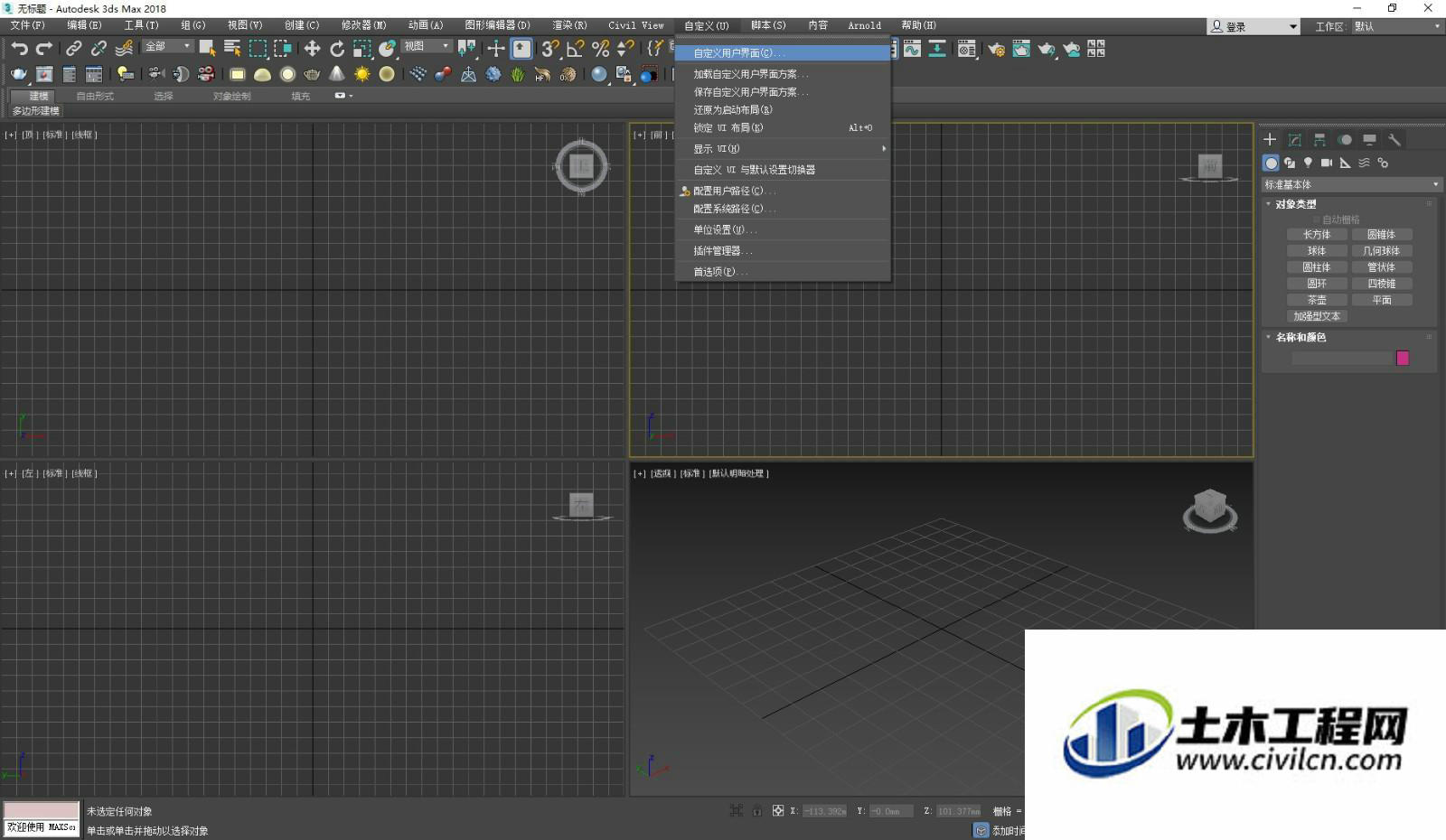The image size is (1446, 840).
Task: Open the selection filter 全部 dropdown
Action: tap(168, 46)
